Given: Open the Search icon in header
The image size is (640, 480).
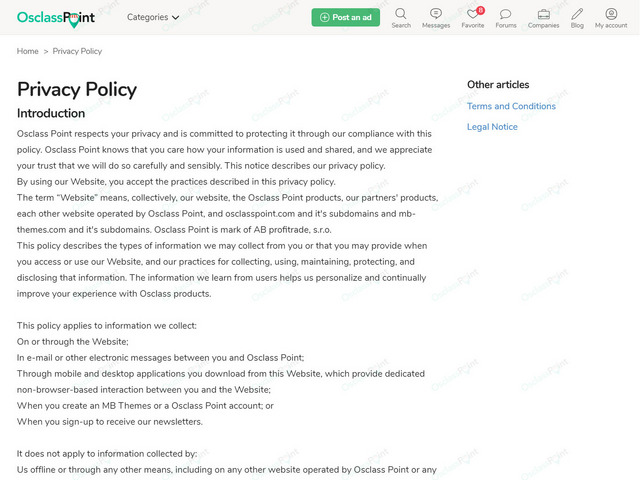Looking at the screenshot, I should [x=401, y=18].
